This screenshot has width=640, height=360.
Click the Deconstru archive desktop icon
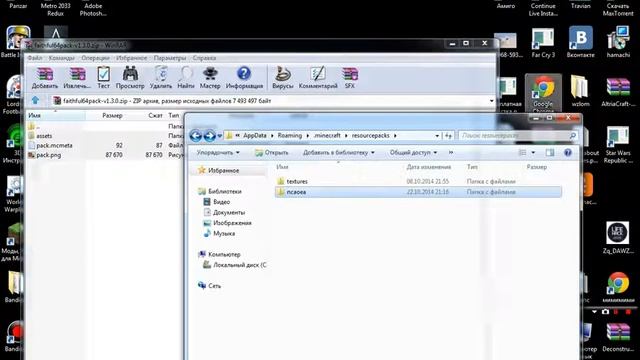pos(618,337)
